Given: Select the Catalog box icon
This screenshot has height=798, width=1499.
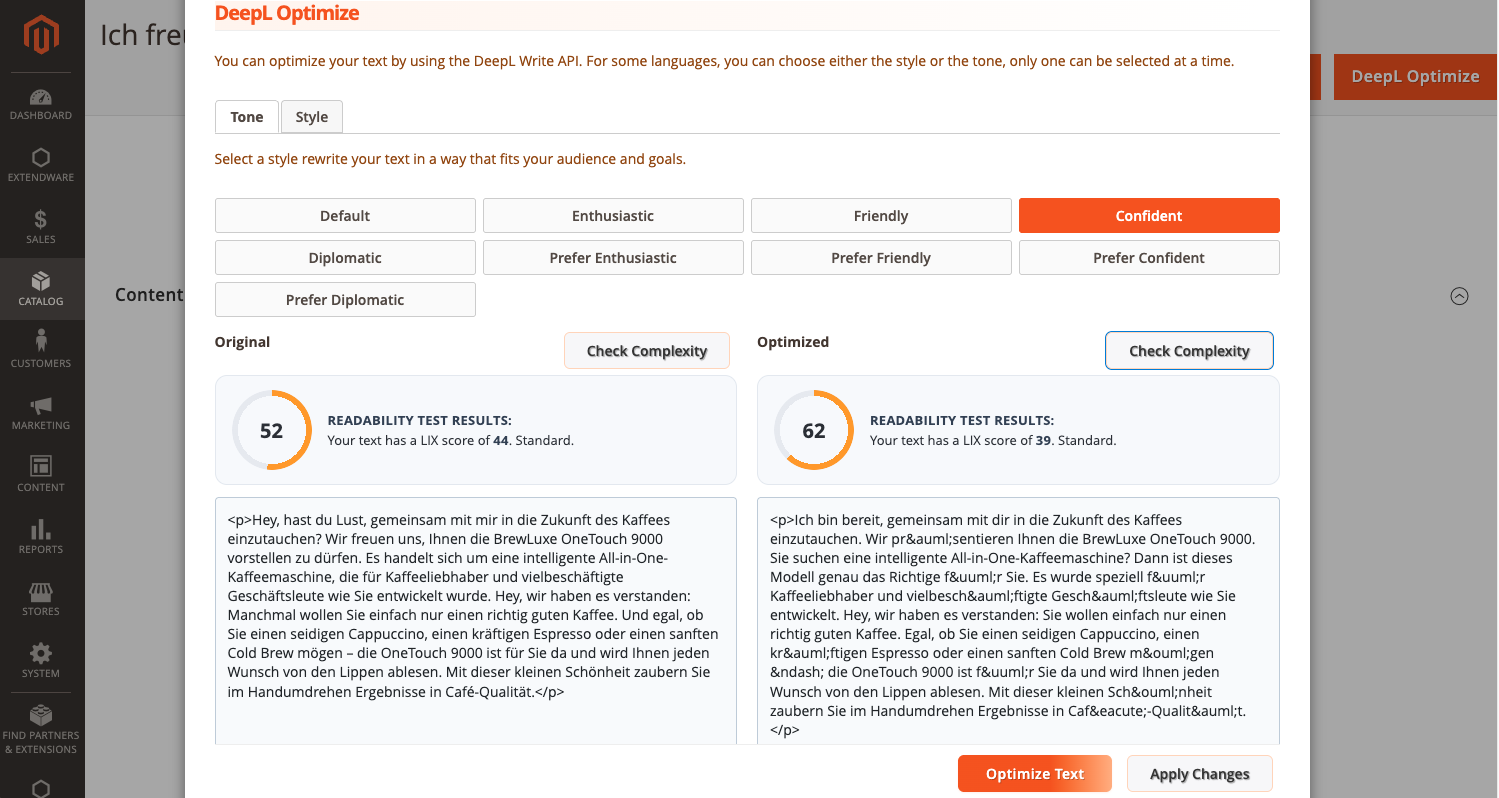Looking at the screenshot, I should pos(41,281).
